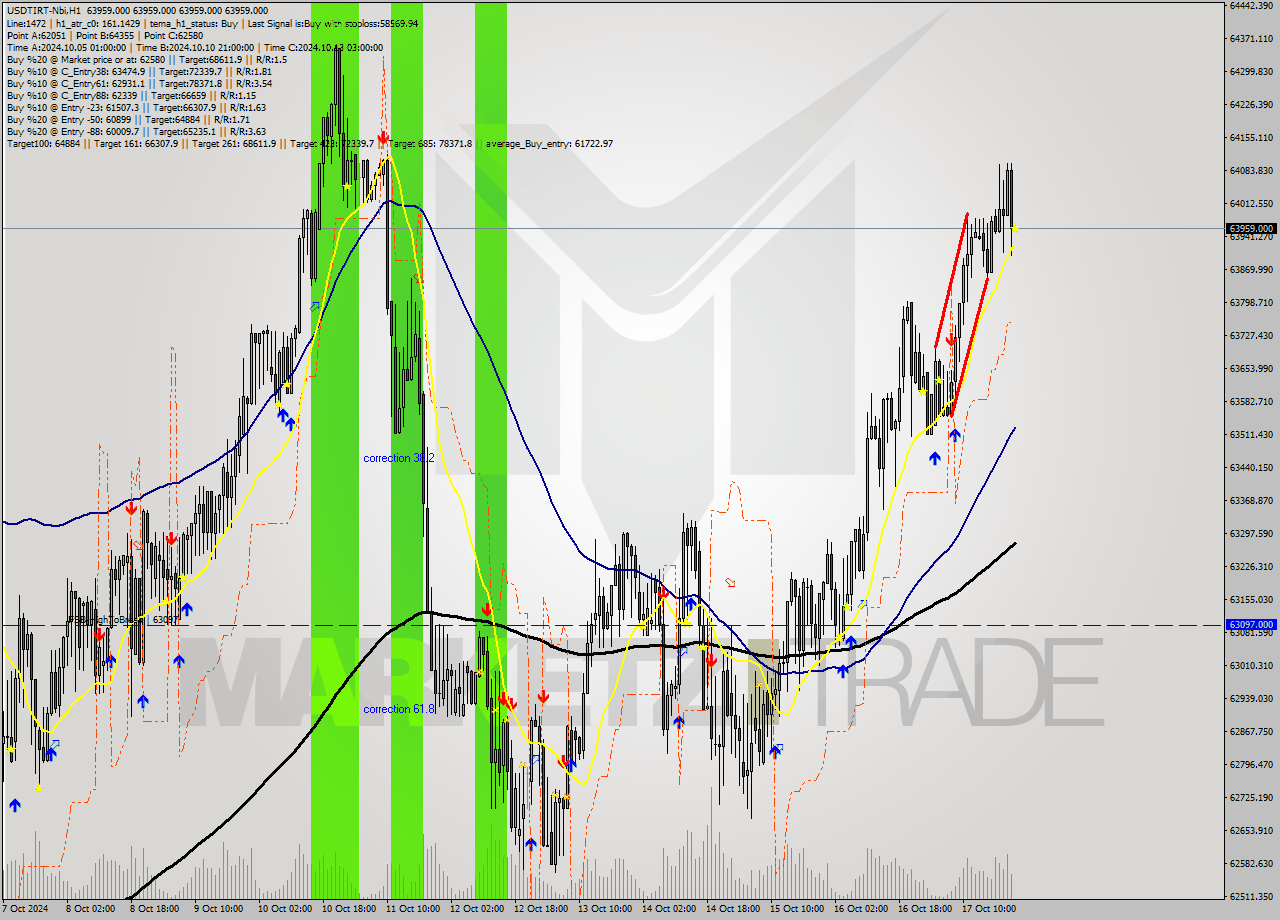Click the '10 Oct 02:00' time axis label
Screen dimensions: 1280x920
[x=284, y=909]
